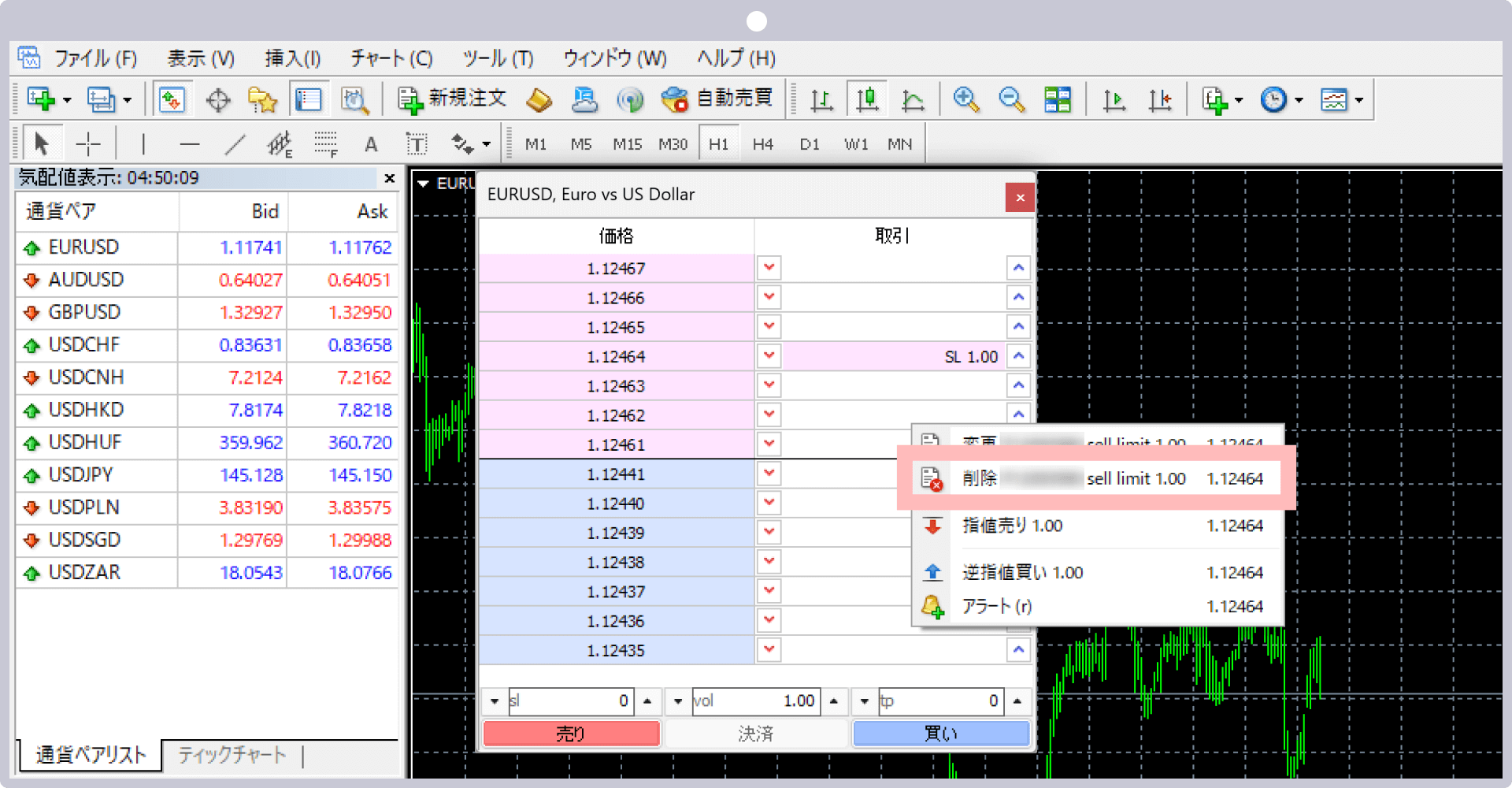Click the Zoom Out magnifier icon
Screen dimensions: 1512x788
pos(1011,99)
